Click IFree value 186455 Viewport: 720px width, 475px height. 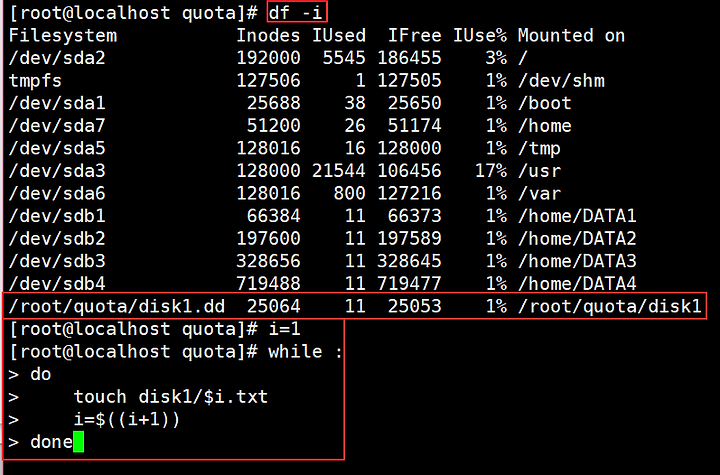coord(409,58)
